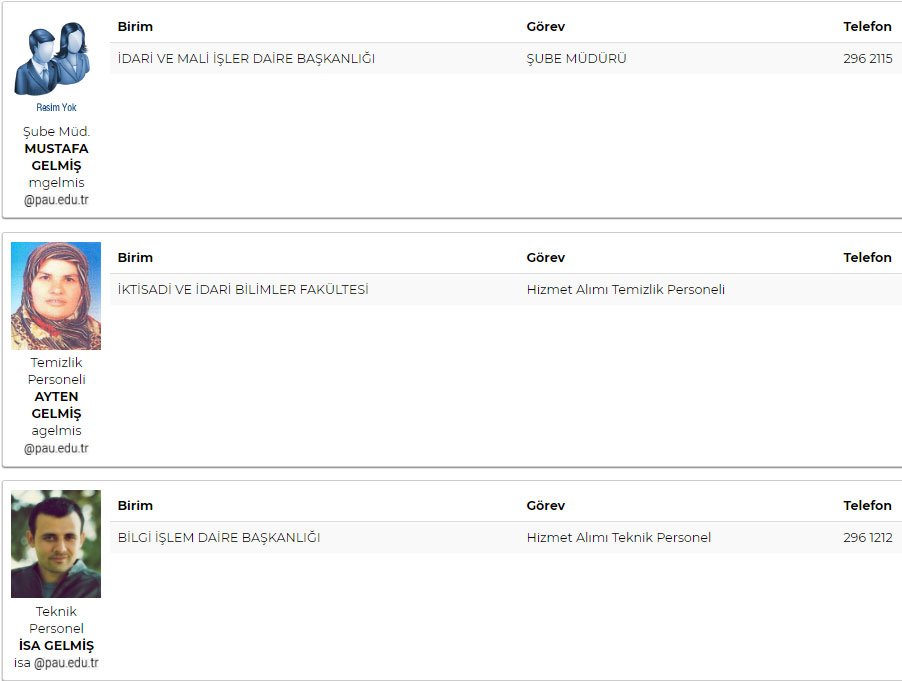The image size is (902, 681).
Task: Click the mgelmis @pau.edu.tr email address
Action: [x=56, y=191]
